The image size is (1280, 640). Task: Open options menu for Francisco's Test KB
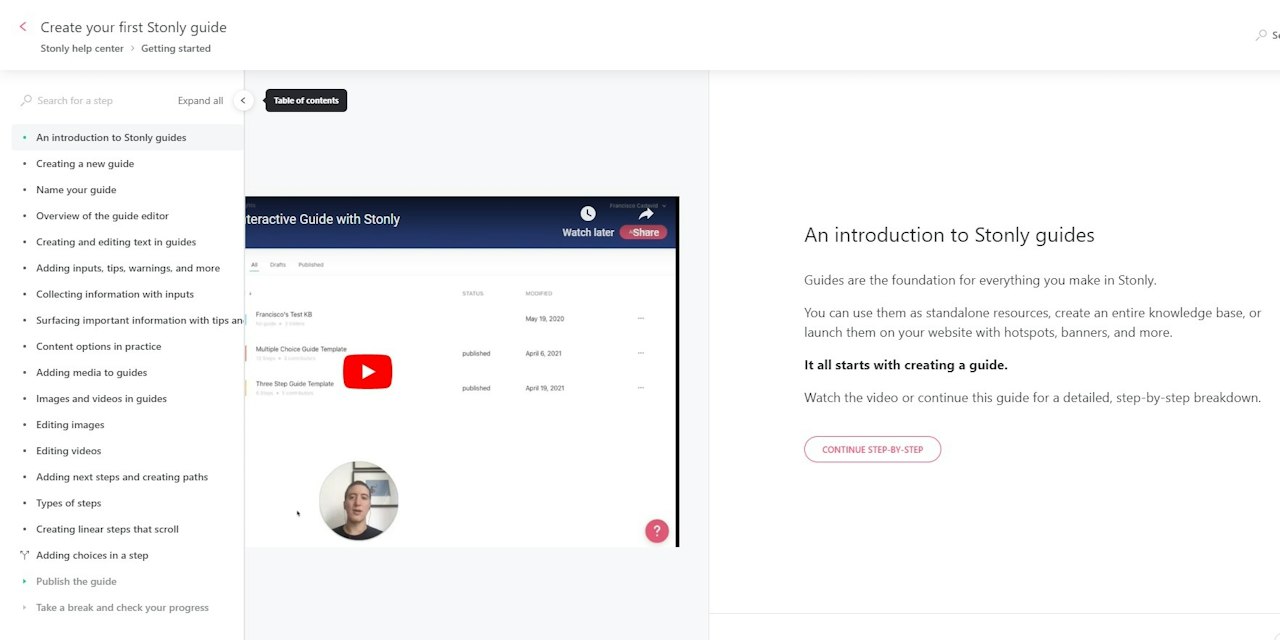tap(641, 318)
